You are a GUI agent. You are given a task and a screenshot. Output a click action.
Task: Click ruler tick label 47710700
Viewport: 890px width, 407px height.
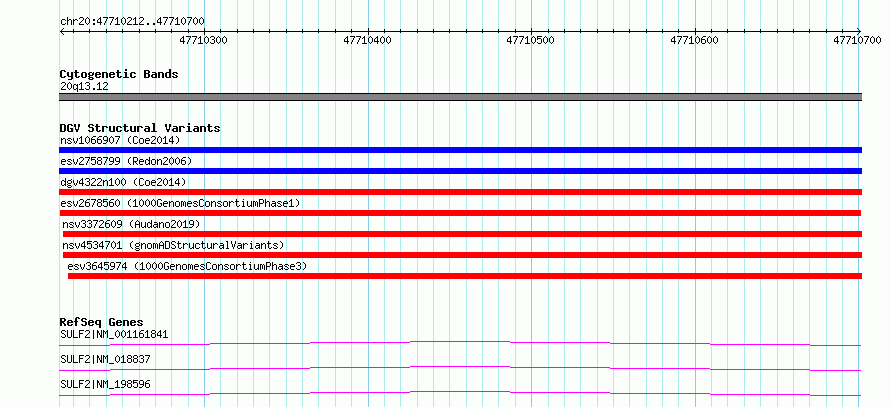coord(857,40)
